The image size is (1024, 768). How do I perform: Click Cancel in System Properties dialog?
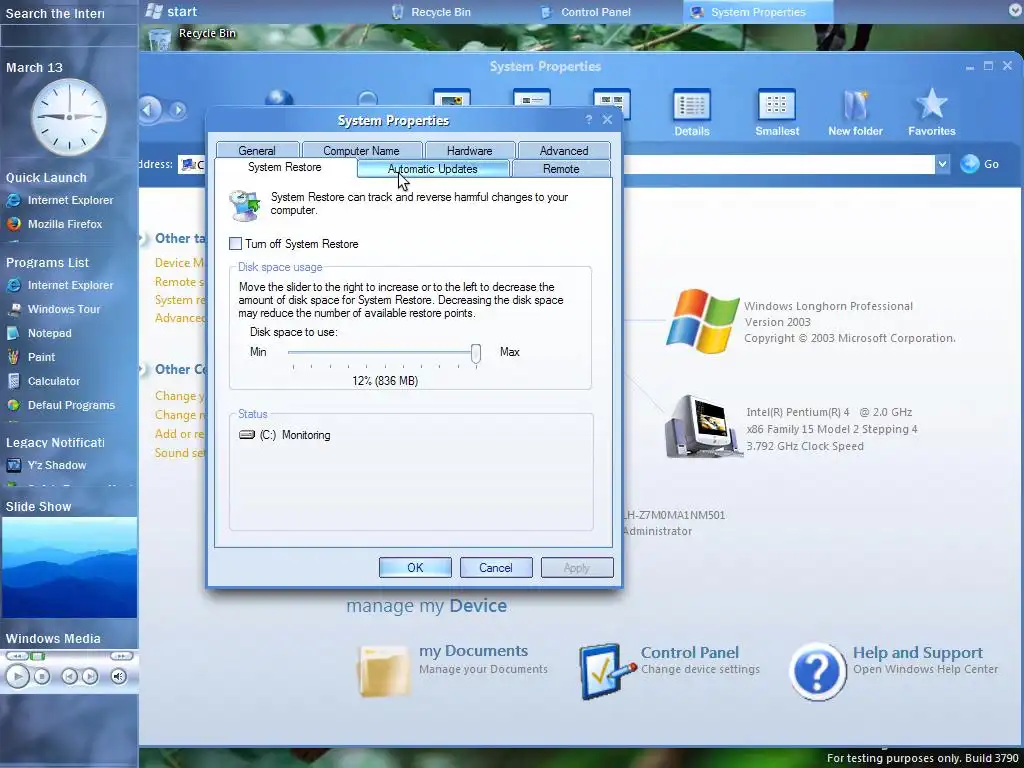496,568
